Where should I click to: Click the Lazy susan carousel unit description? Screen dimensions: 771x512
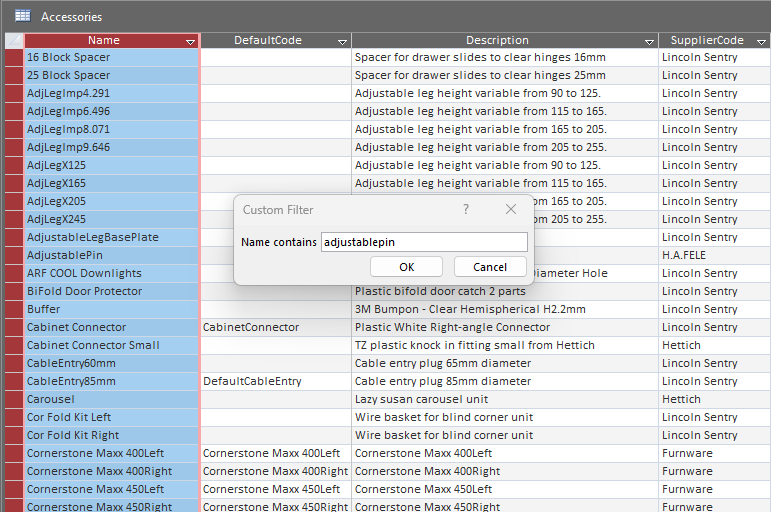(505, 399)
